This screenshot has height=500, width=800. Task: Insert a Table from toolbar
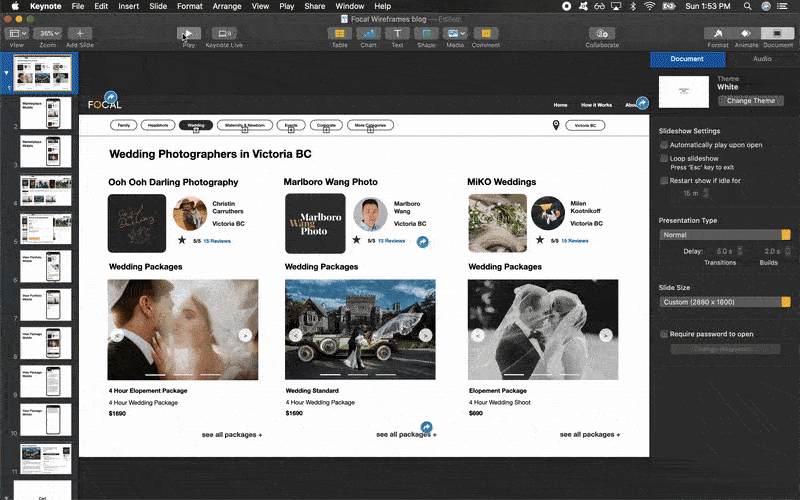point(340,33)
